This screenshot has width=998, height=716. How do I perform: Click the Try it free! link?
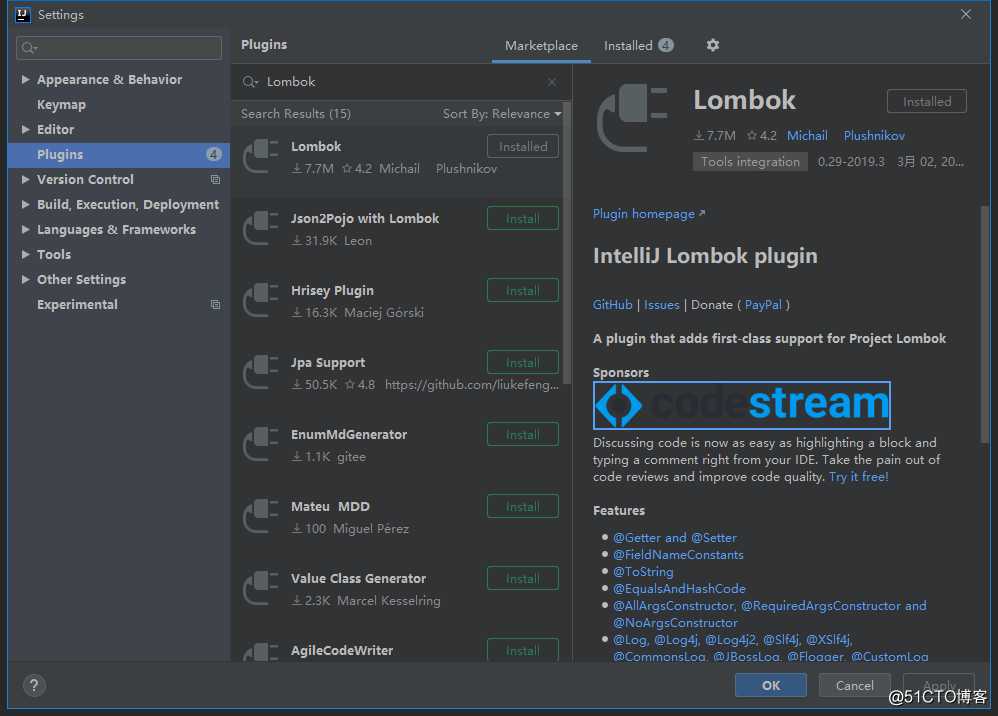(859, 477)
